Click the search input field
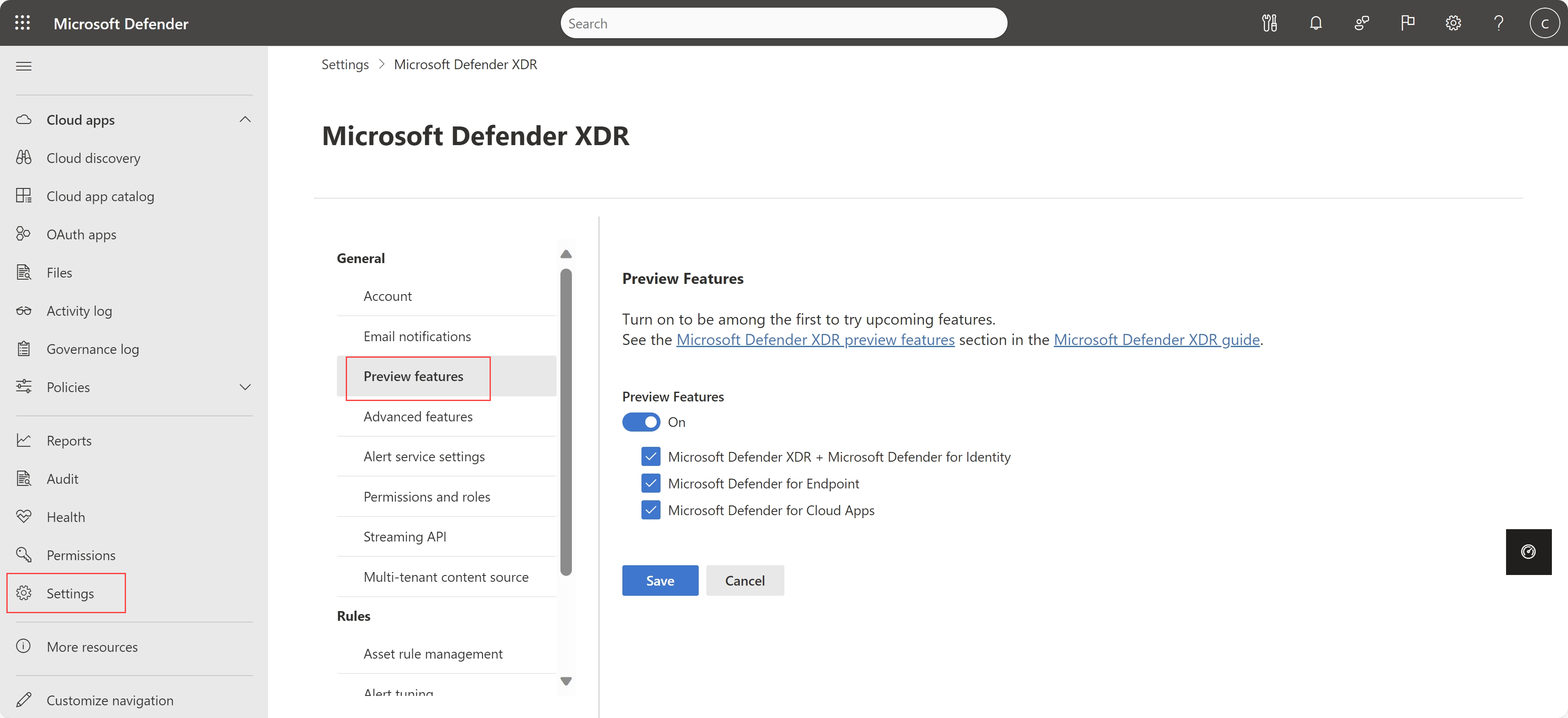Screen dimensions: 1568x718 click(x=785, y=22)
